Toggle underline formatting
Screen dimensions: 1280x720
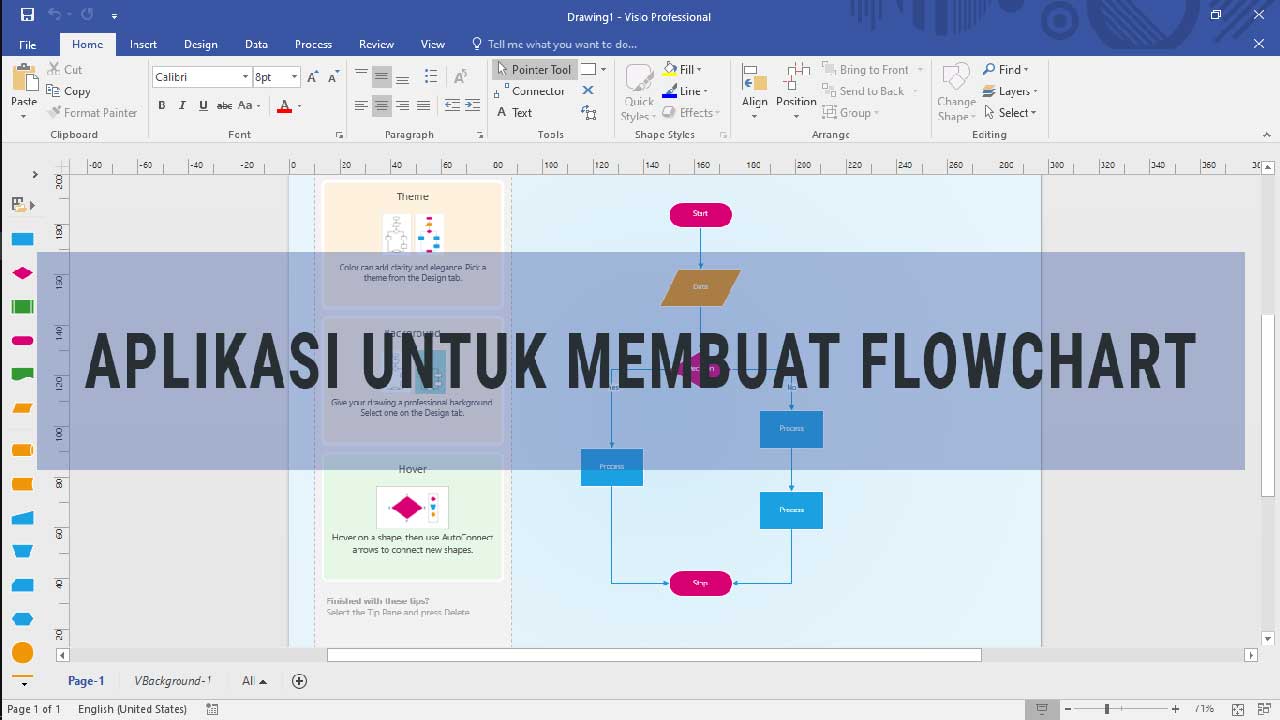(x=202, y=104)
